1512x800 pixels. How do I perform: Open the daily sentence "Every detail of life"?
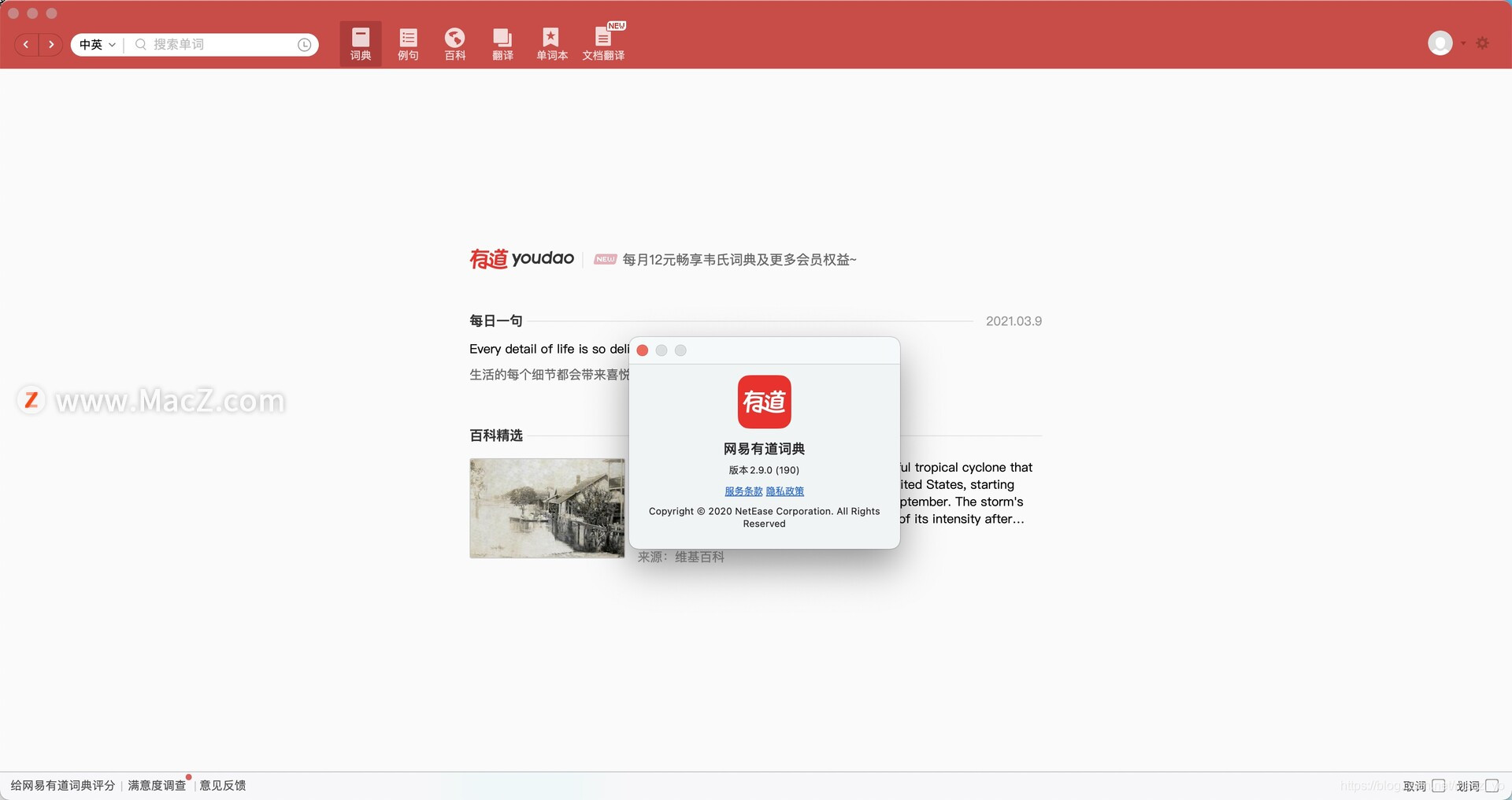pos(549,349)
